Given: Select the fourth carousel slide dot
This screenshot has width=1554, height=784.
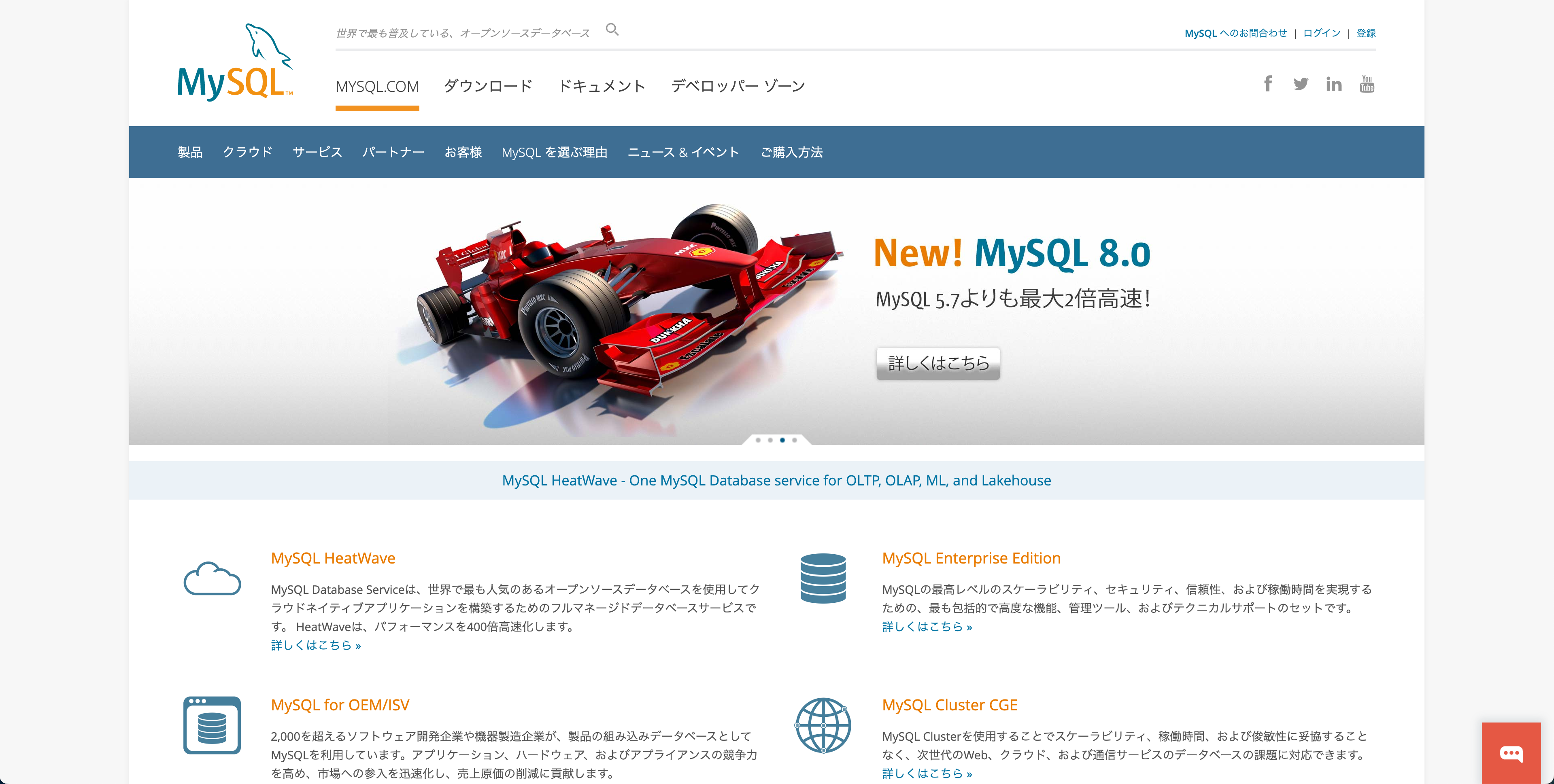Looking at the screenshot, I should coord(795,440).
